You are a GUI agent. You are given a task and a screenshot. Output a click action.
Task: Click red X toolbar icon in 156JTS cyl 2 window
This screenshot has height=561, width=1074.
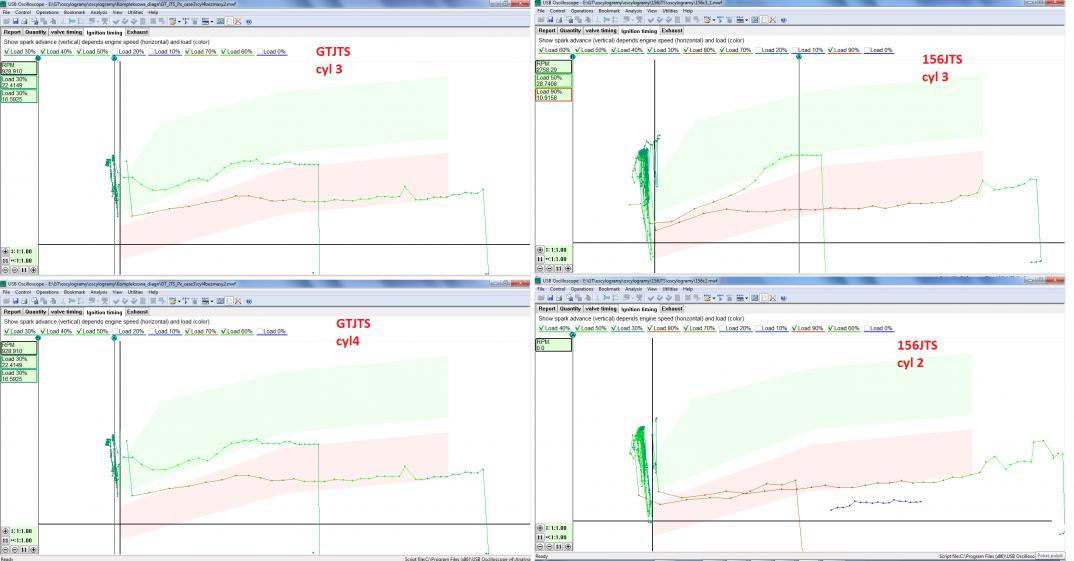click(x=773, y=298)
